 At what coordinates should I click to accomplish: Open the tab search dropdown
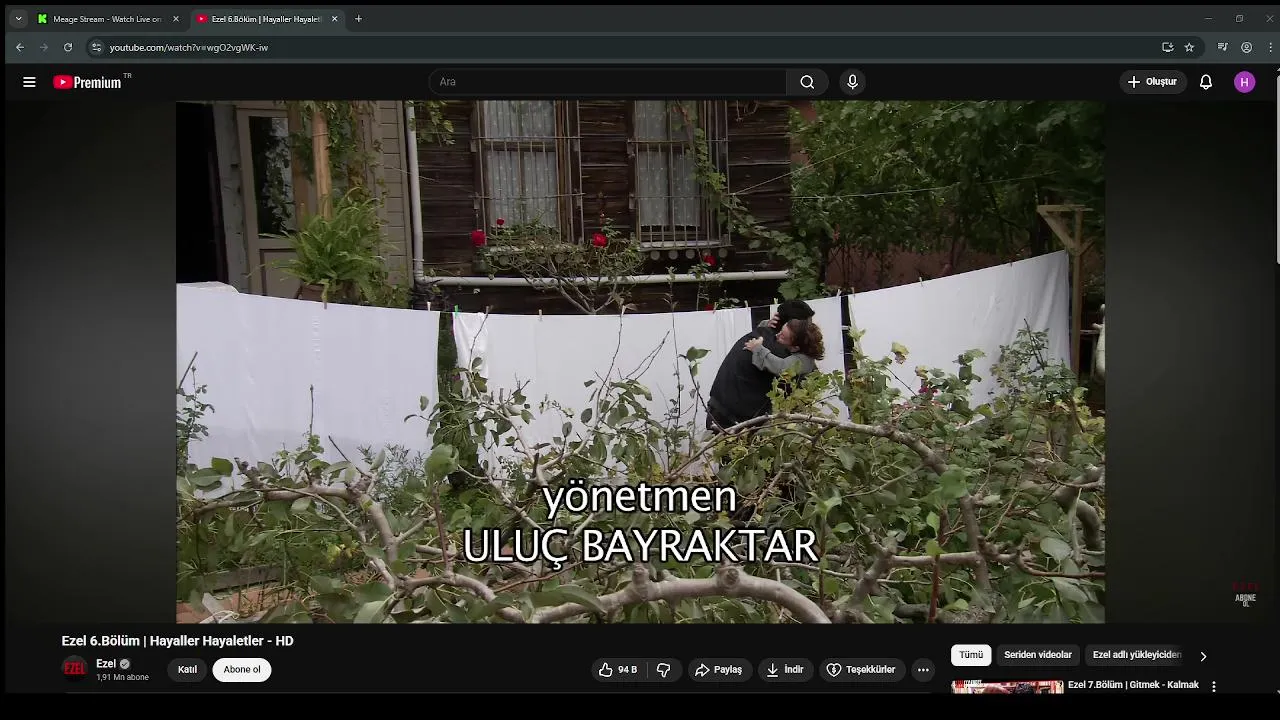(18, 19)
